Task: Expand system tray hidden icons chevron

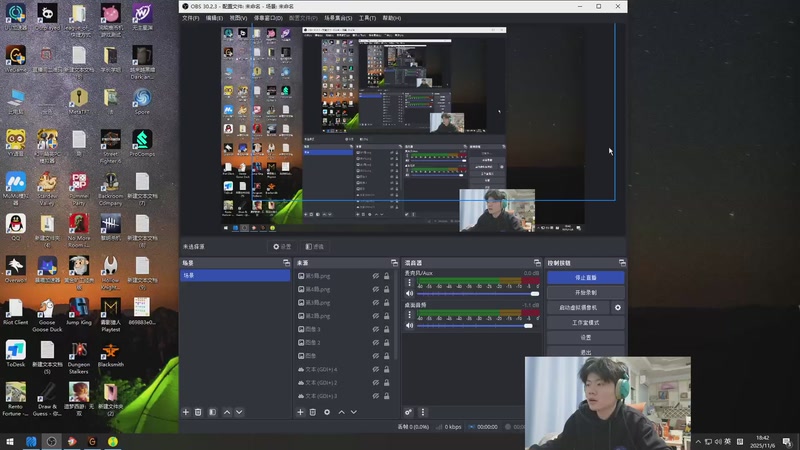Action: pyautogui.click(x=698, y=442)
